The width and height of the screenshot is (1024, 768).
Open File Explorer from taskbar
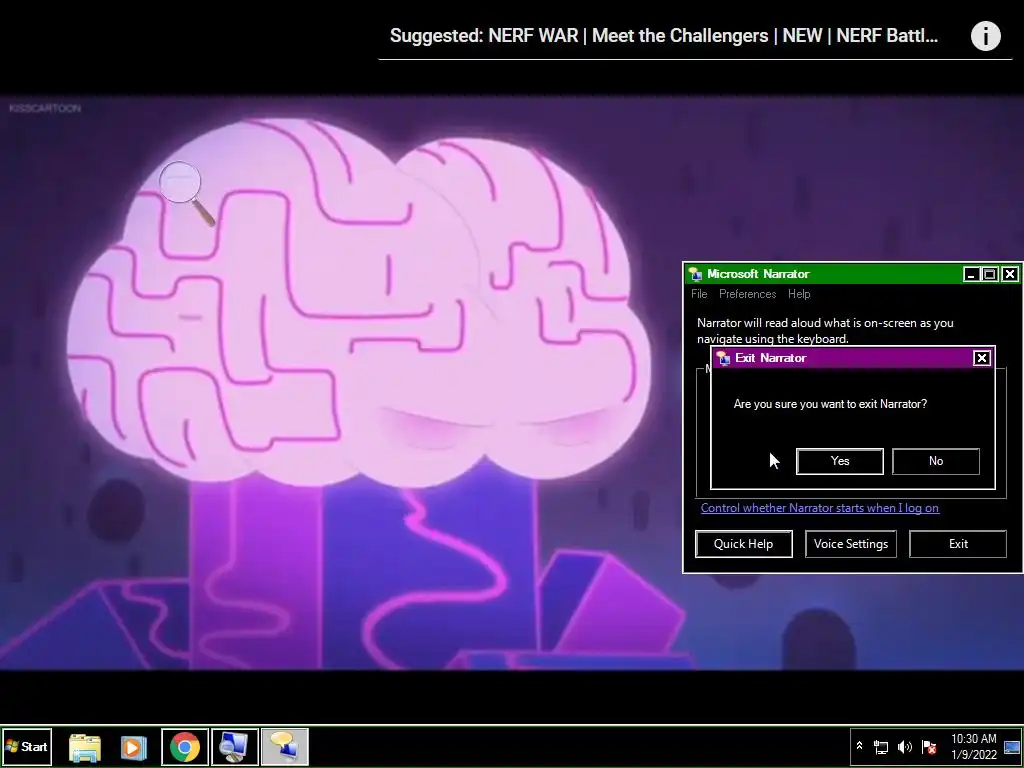coord(85,747)
